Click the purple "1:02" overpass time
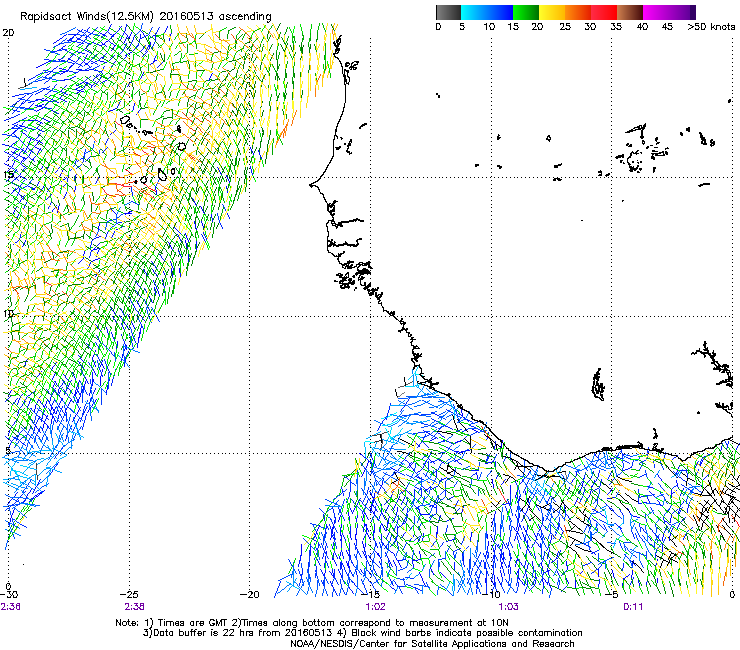Screen dimensions: 740x650 pos(375,607)
